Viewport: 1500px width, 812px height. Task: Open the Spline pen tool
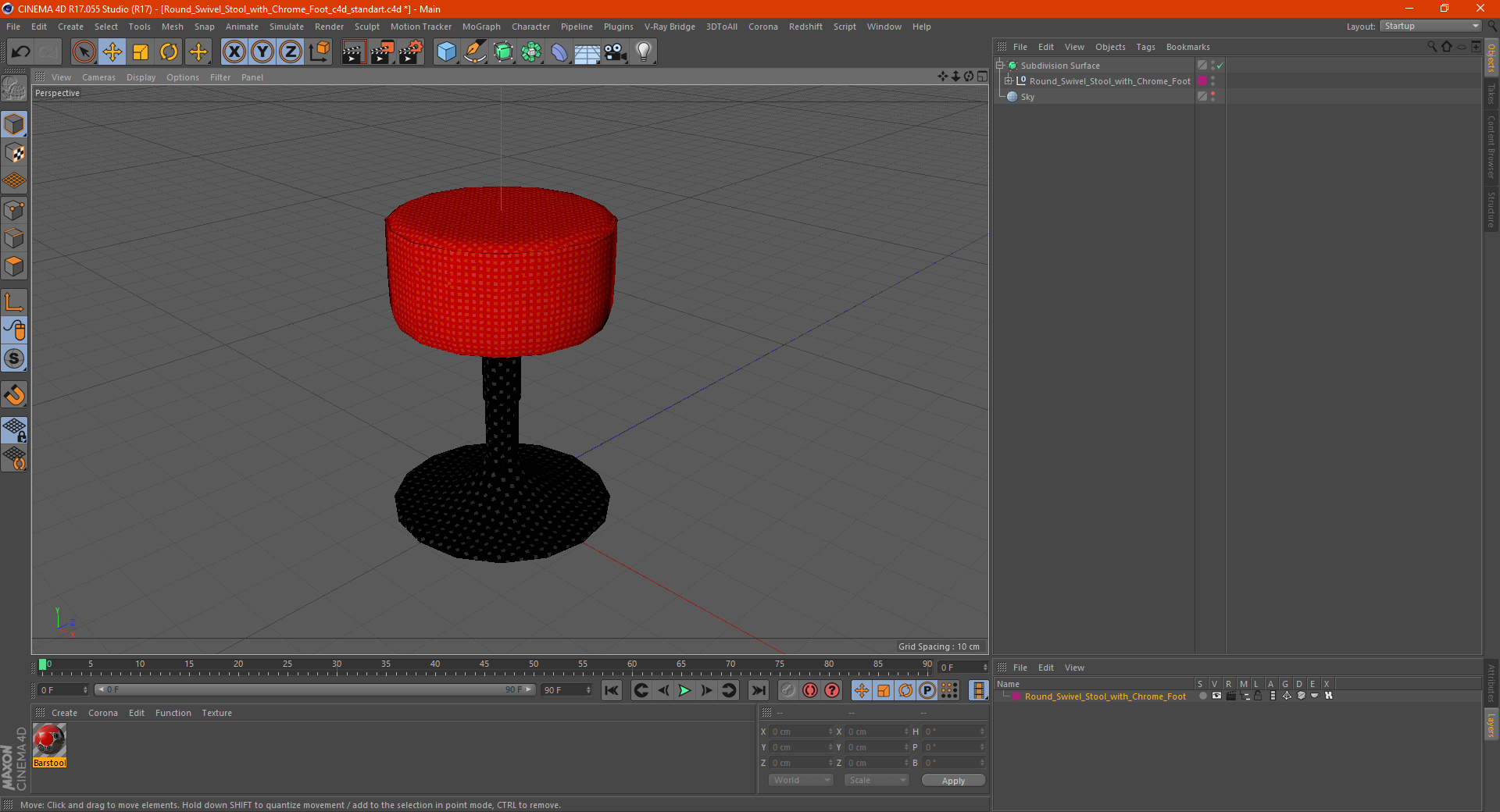pyautogui.click(x=475, y=52)
